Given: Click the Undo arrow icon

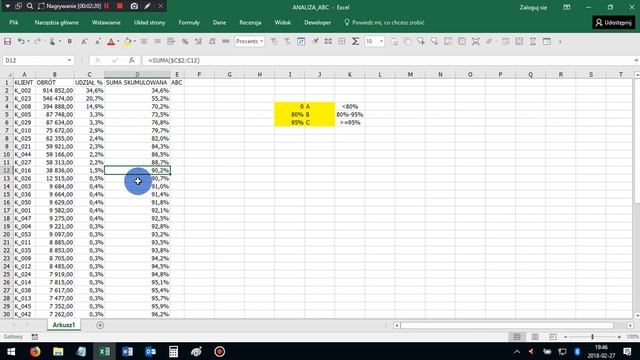Looking at the screenshot, I should coord(21,41).
